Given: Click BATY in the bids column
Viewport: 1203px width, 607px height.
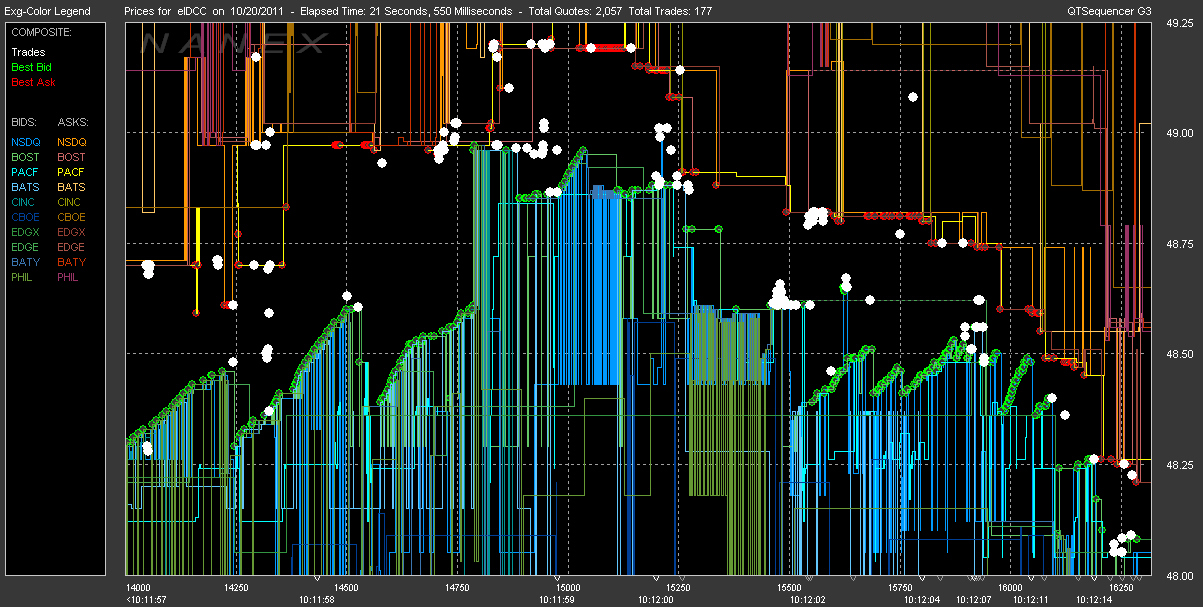Looking at the screenshot, I should (26, 262).
